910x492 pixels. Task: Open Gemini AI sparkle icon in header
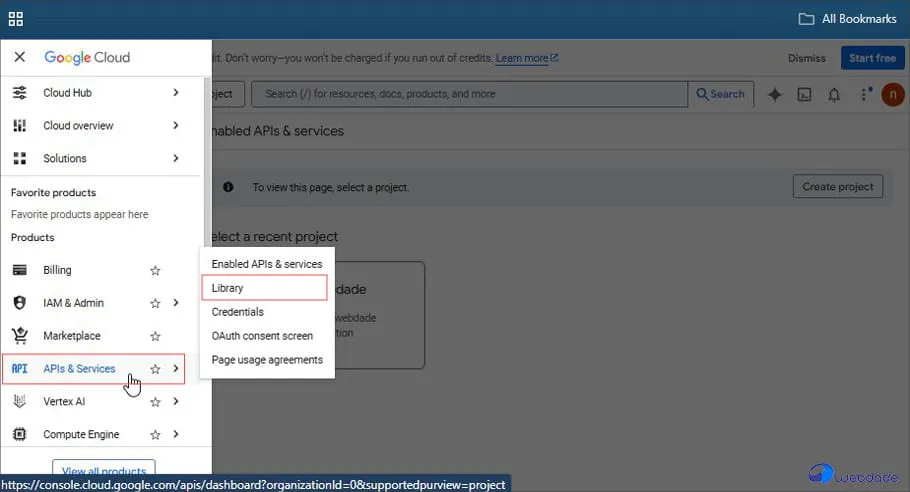(x=774, y=94)
